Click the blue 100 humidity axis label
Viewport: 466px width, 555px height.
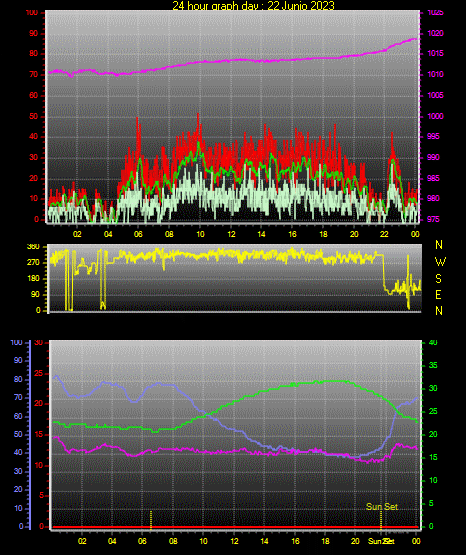coord(17,343)
